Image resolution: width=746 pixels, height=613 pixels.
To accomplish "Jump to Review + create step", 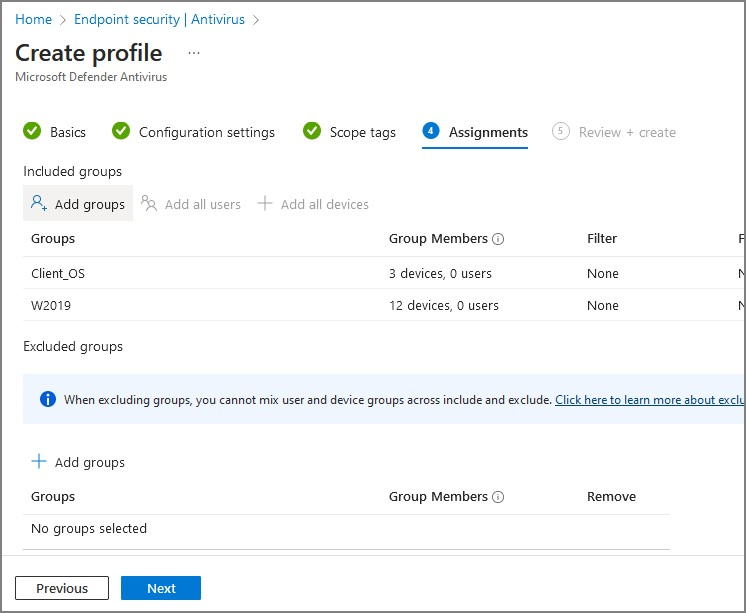I will [627, 132].
